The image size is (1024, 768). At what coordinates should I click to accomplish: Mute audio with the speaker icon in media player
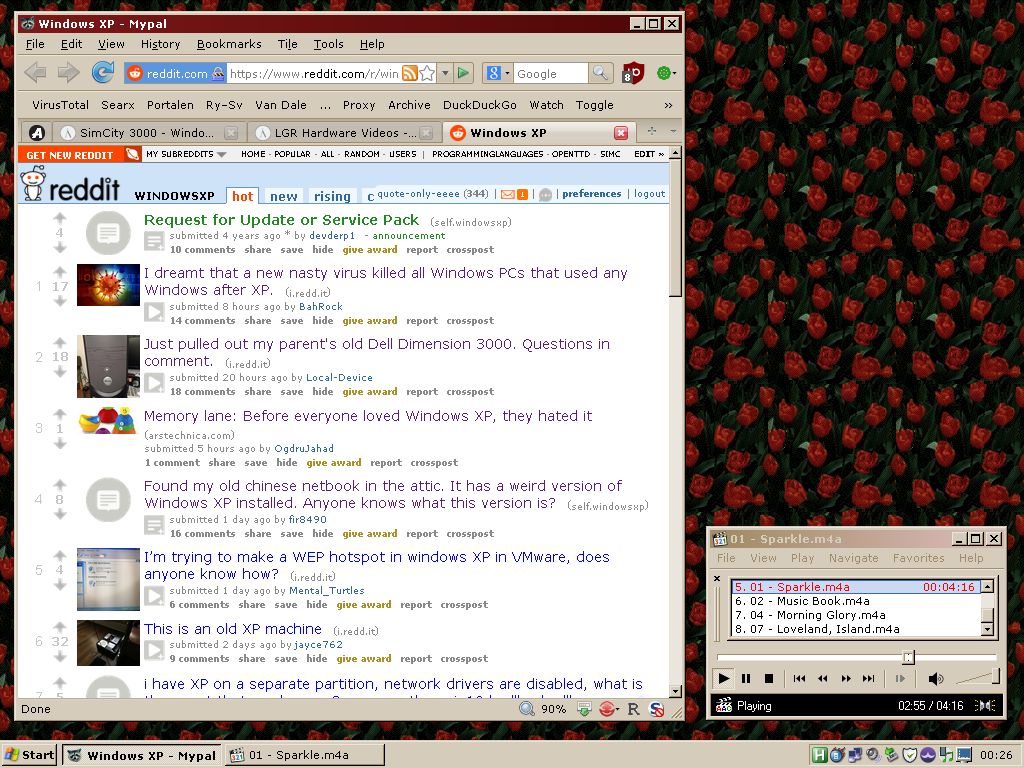935,678
